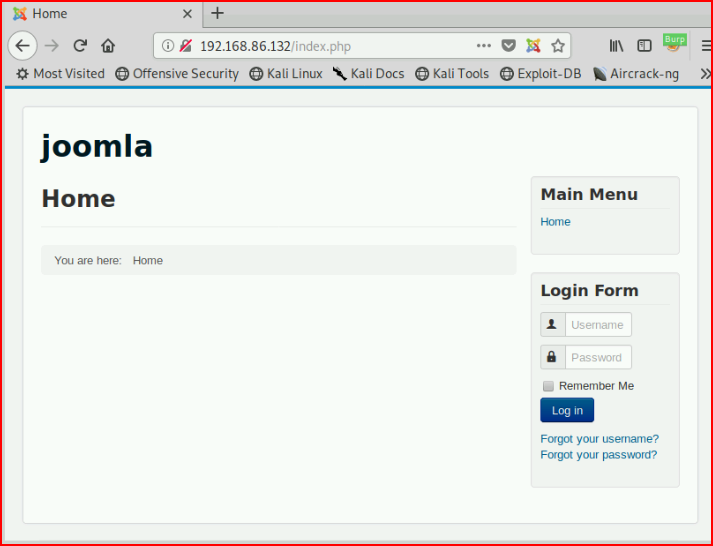Click the insecure connection lock icon
Screen dimensions: 713x546
186,45
